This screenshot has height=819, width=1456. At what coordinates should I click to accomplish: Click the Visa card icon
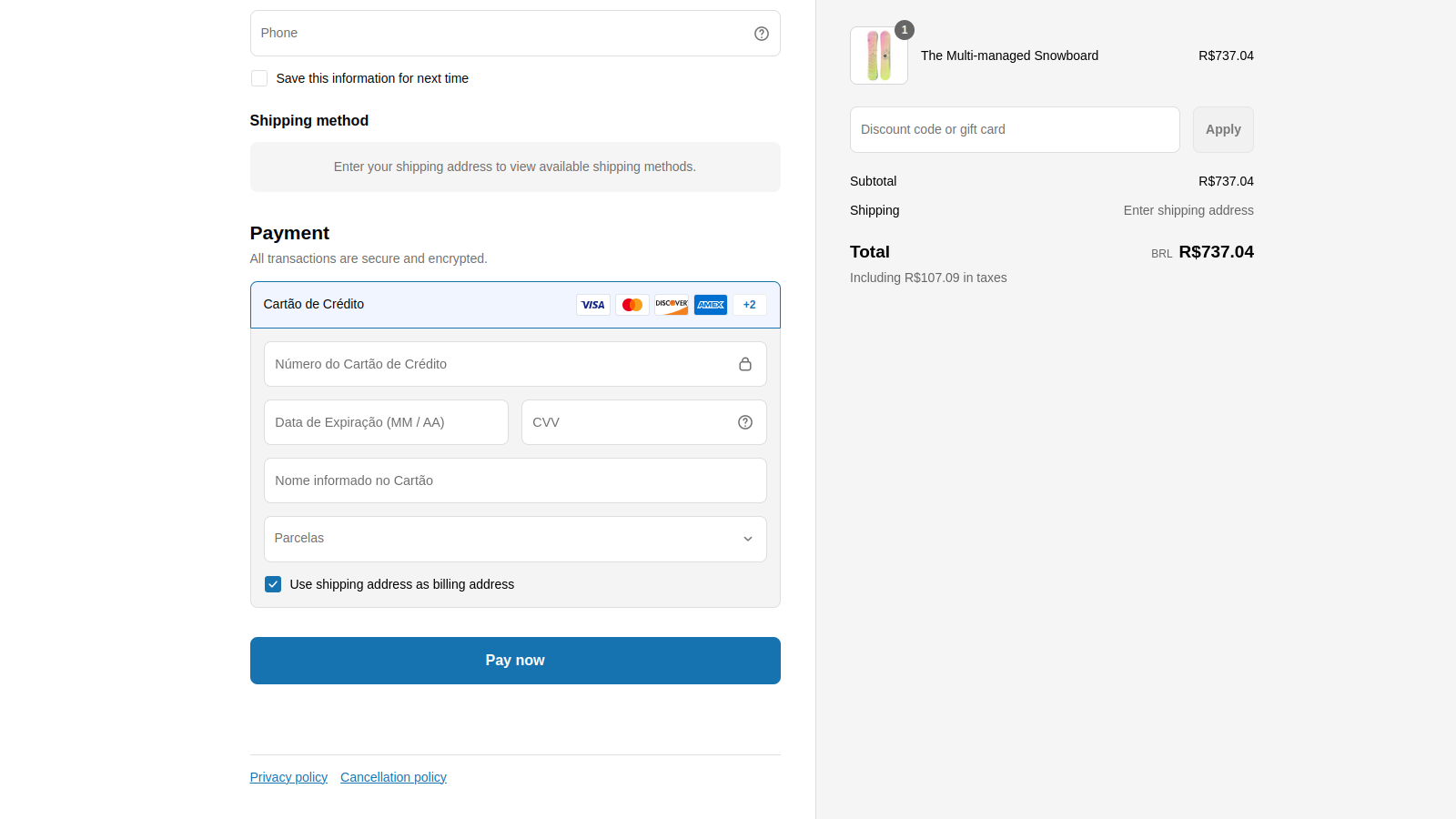(x=593, y=305)
